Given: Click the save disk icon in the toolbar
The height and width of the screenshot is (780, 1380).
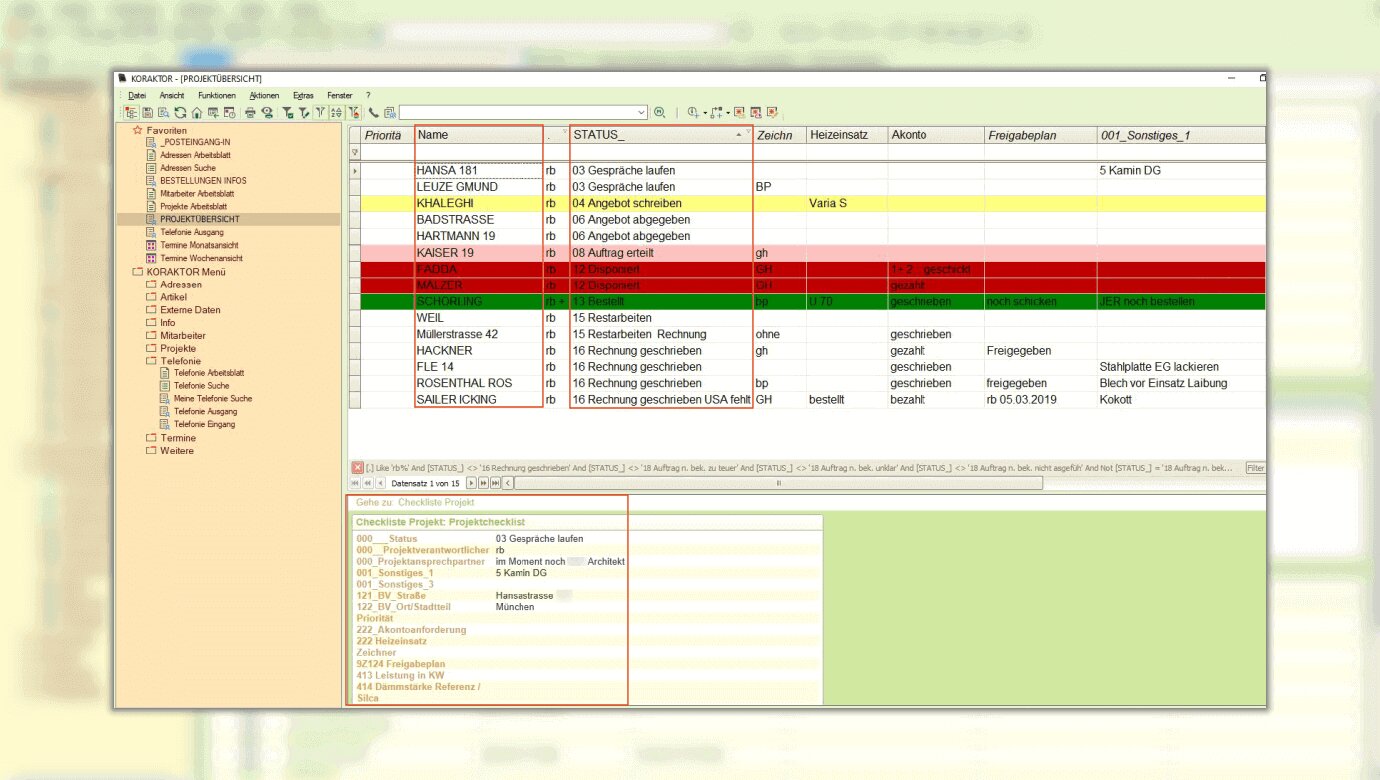Looking at the screenshot, I should (x=147, y=113).
